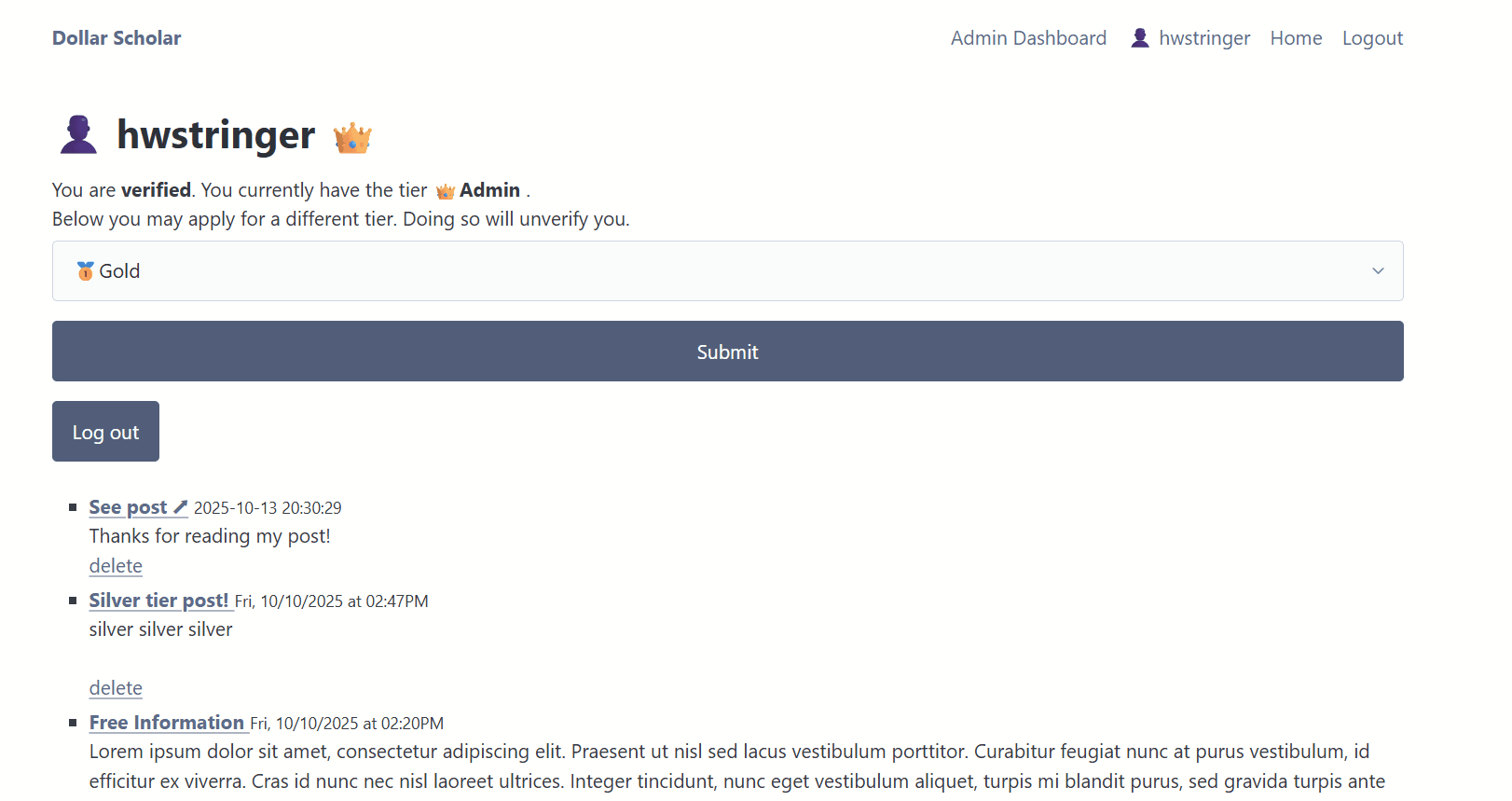
Task: Click the large profile avatar beside the heading
Action: tap(78, 135)
